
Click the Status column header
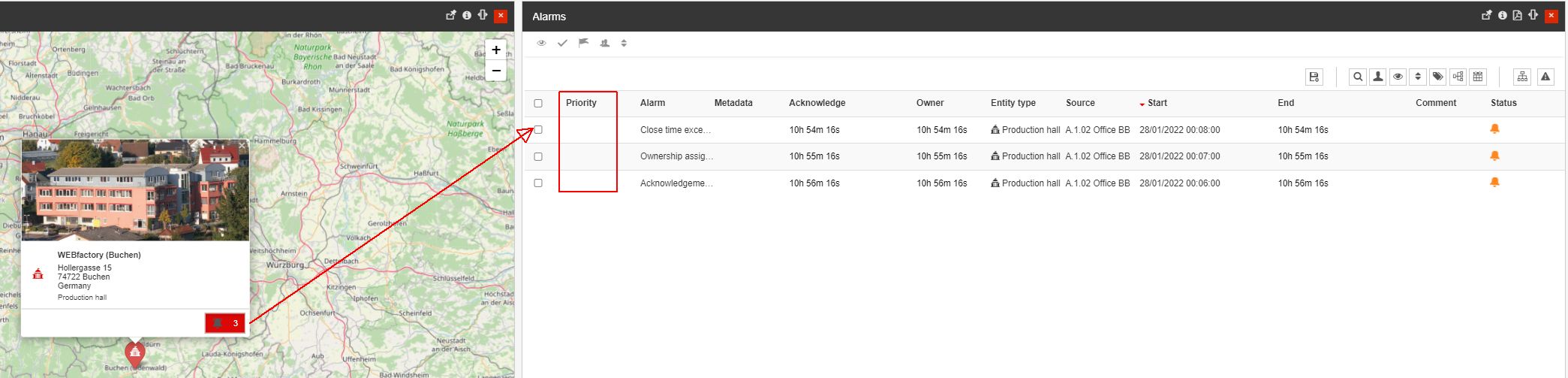point(1503,103)
